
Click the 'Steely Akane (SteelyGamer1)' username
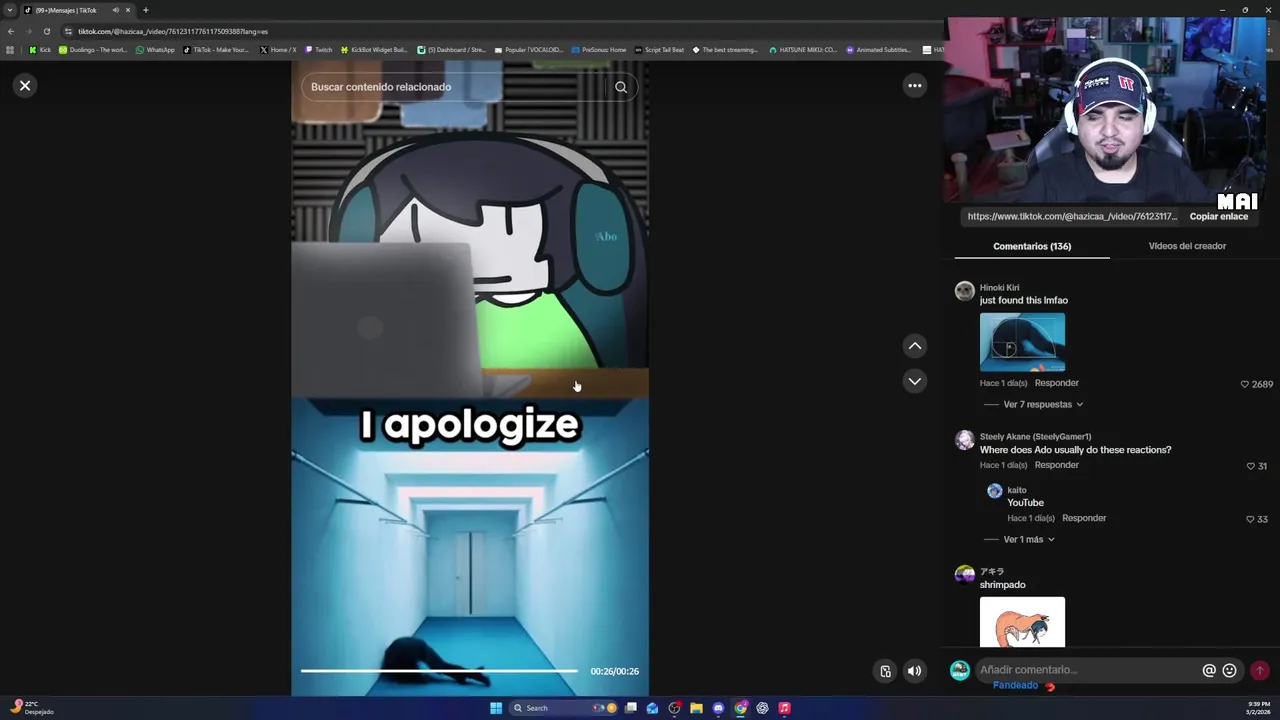point(1035,437)
